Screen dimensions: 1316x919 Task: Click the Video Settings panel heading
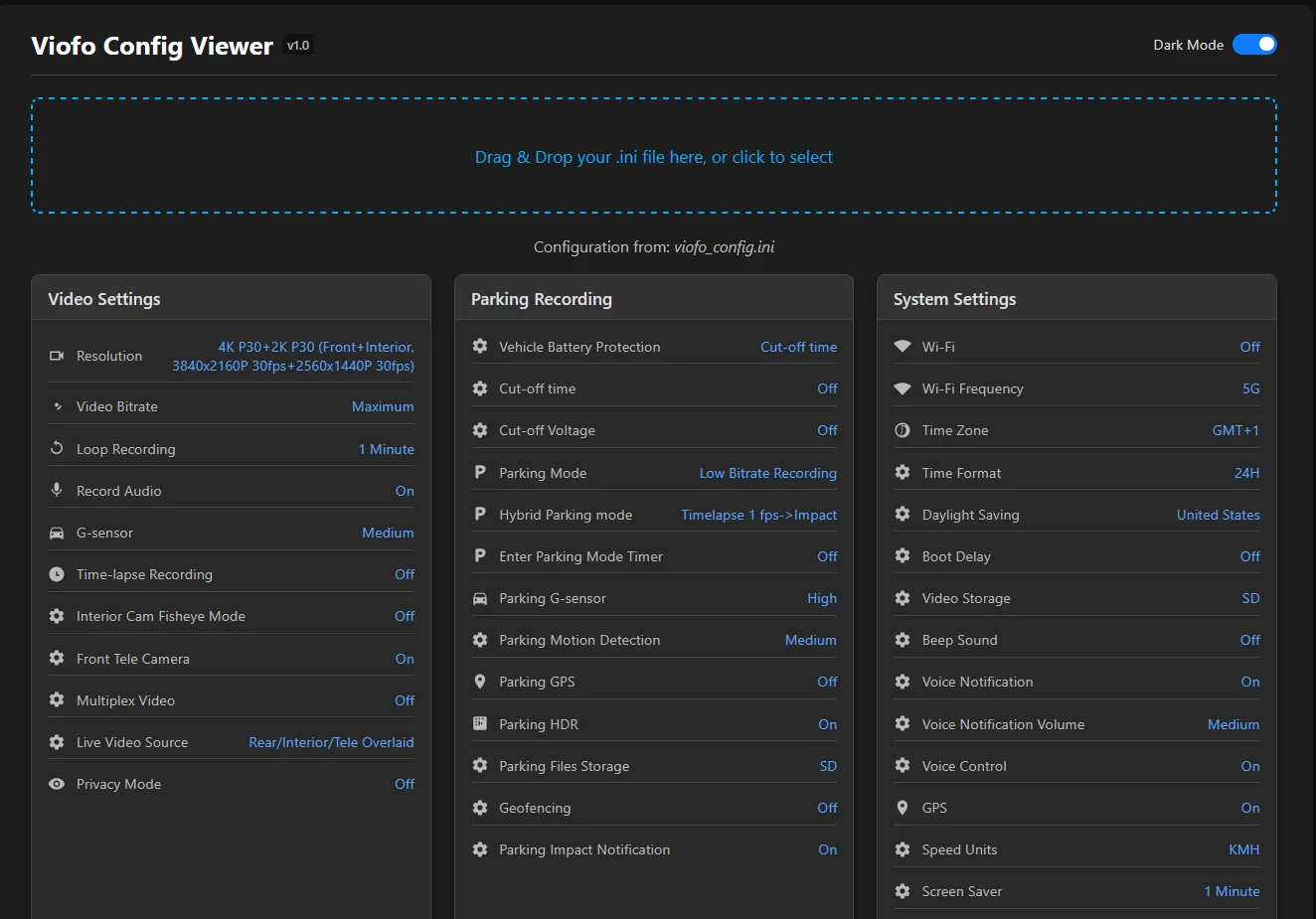(x=104, y=299)
